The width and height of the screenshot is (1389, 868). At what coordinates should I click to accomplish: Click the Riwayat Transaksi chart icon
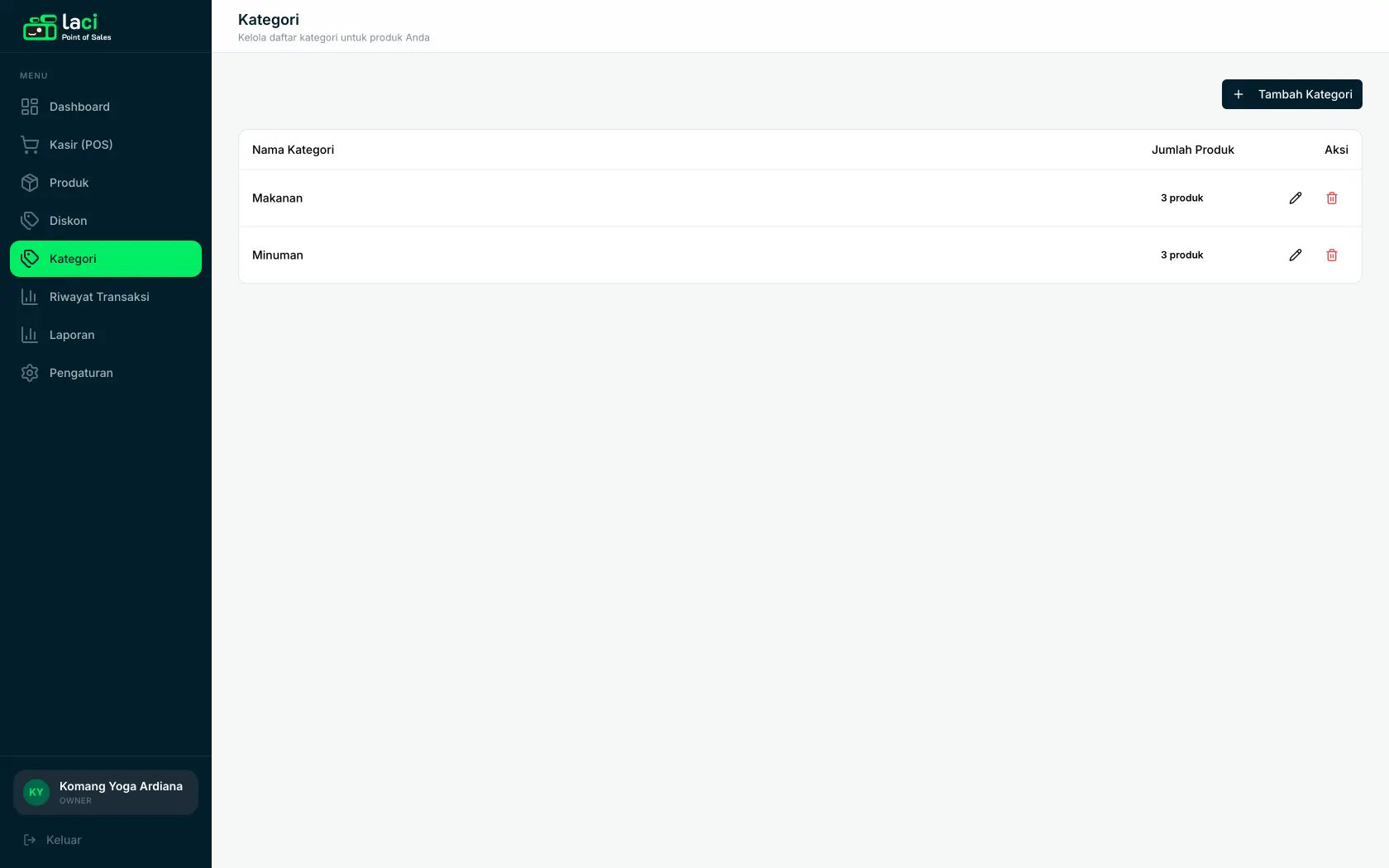pyautogui.click(x=30, y=297)
